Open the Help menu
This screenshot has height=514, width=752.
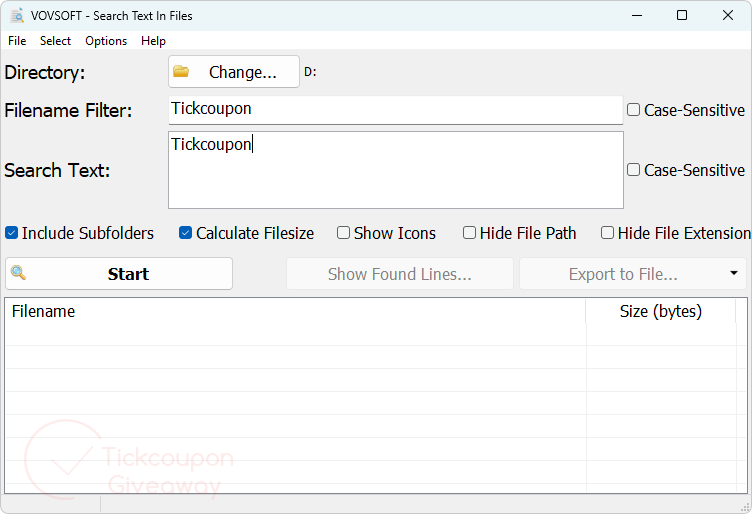[x=153, y=41]
